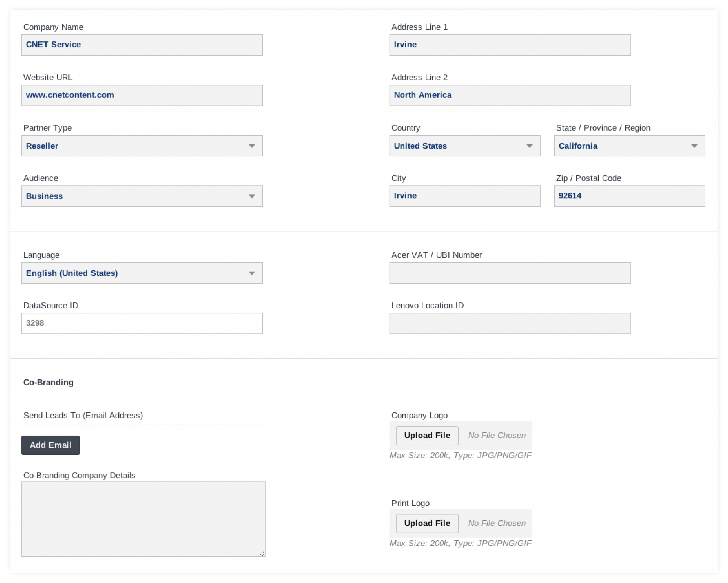
Task: Open the Language dropdown
Action: 142,273
